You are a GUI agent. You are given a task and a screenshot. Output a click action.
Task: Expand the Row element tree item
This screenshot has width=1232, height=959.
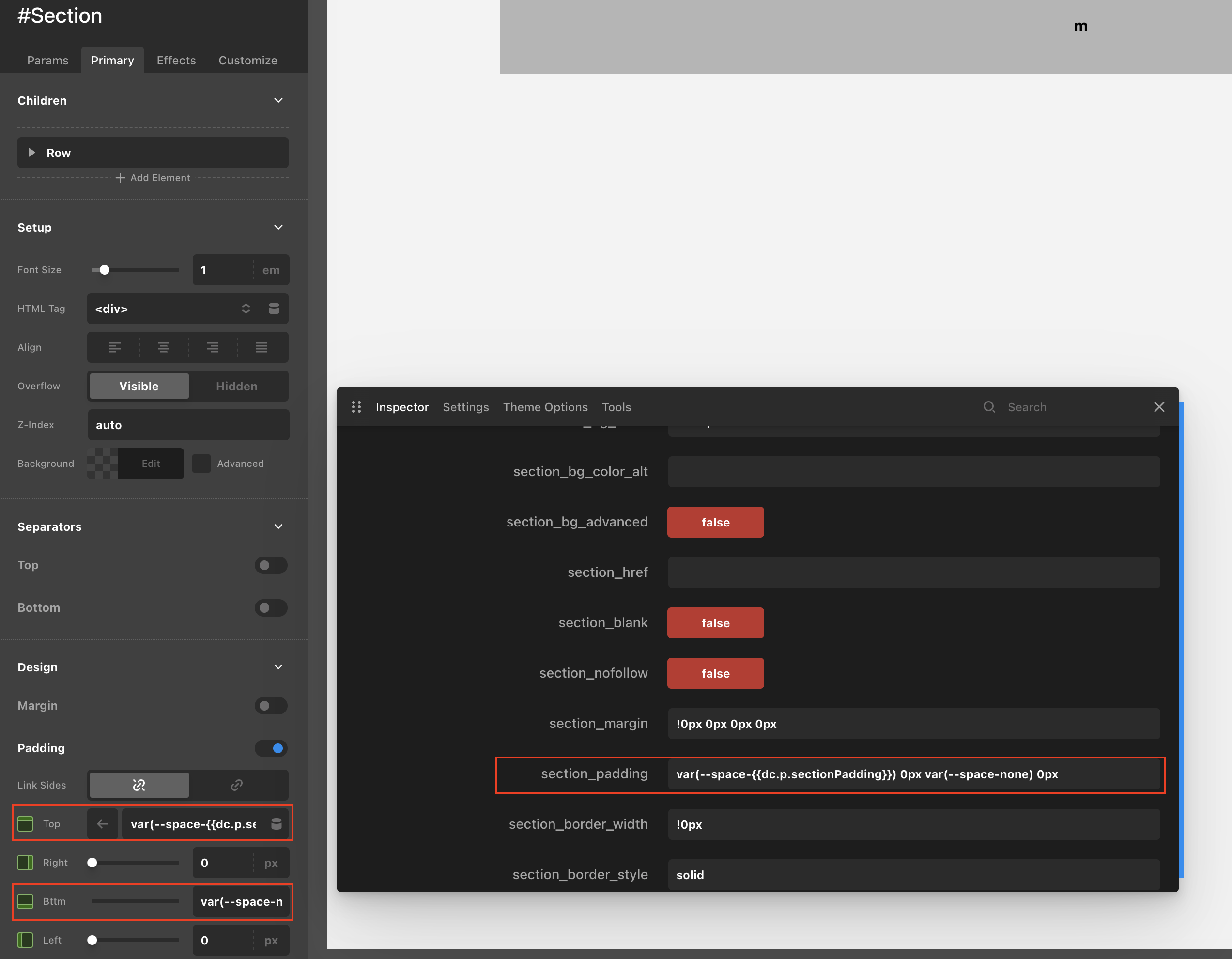(32, 153)
